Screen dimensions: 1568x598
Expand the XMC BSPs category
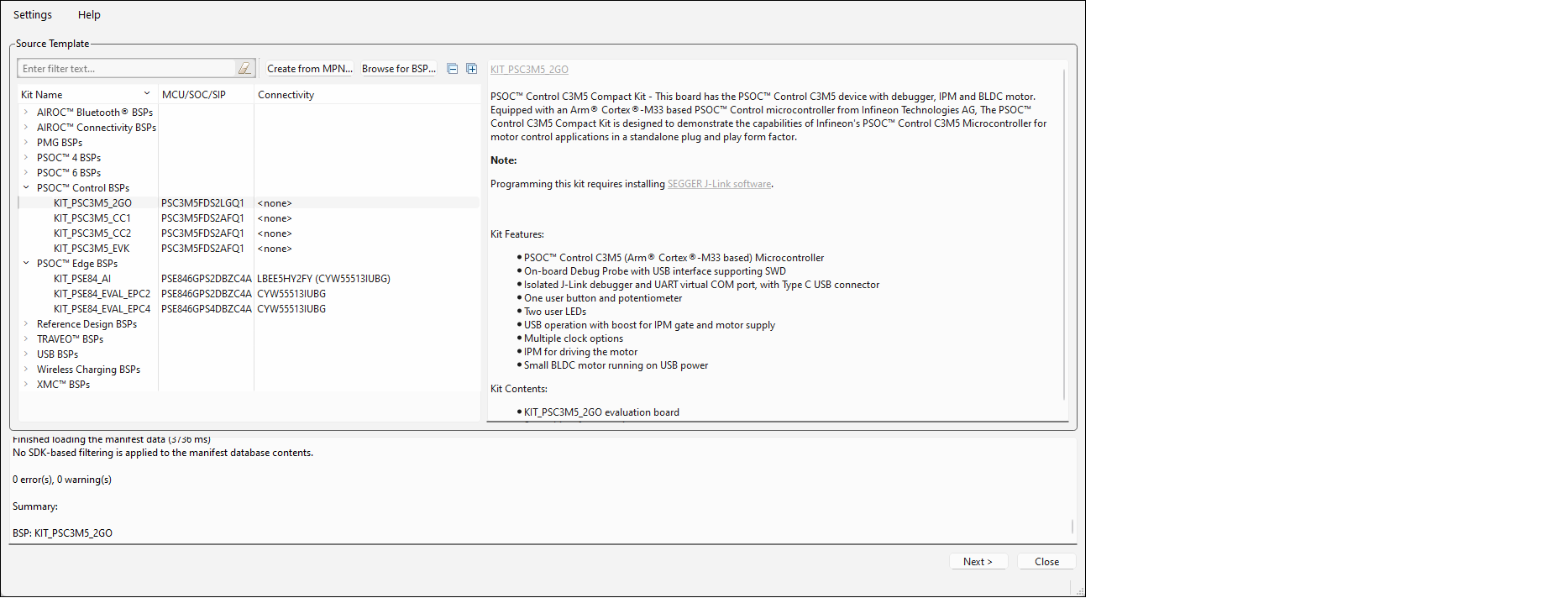[26, 384]
